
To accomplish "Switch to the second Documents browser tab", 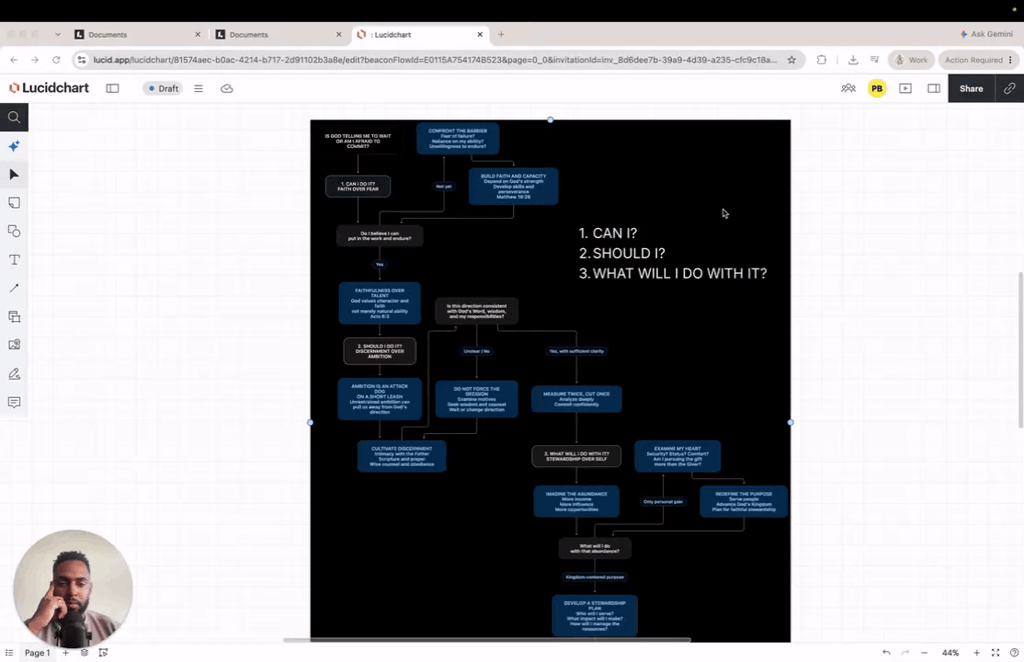I will pos(279,35).
